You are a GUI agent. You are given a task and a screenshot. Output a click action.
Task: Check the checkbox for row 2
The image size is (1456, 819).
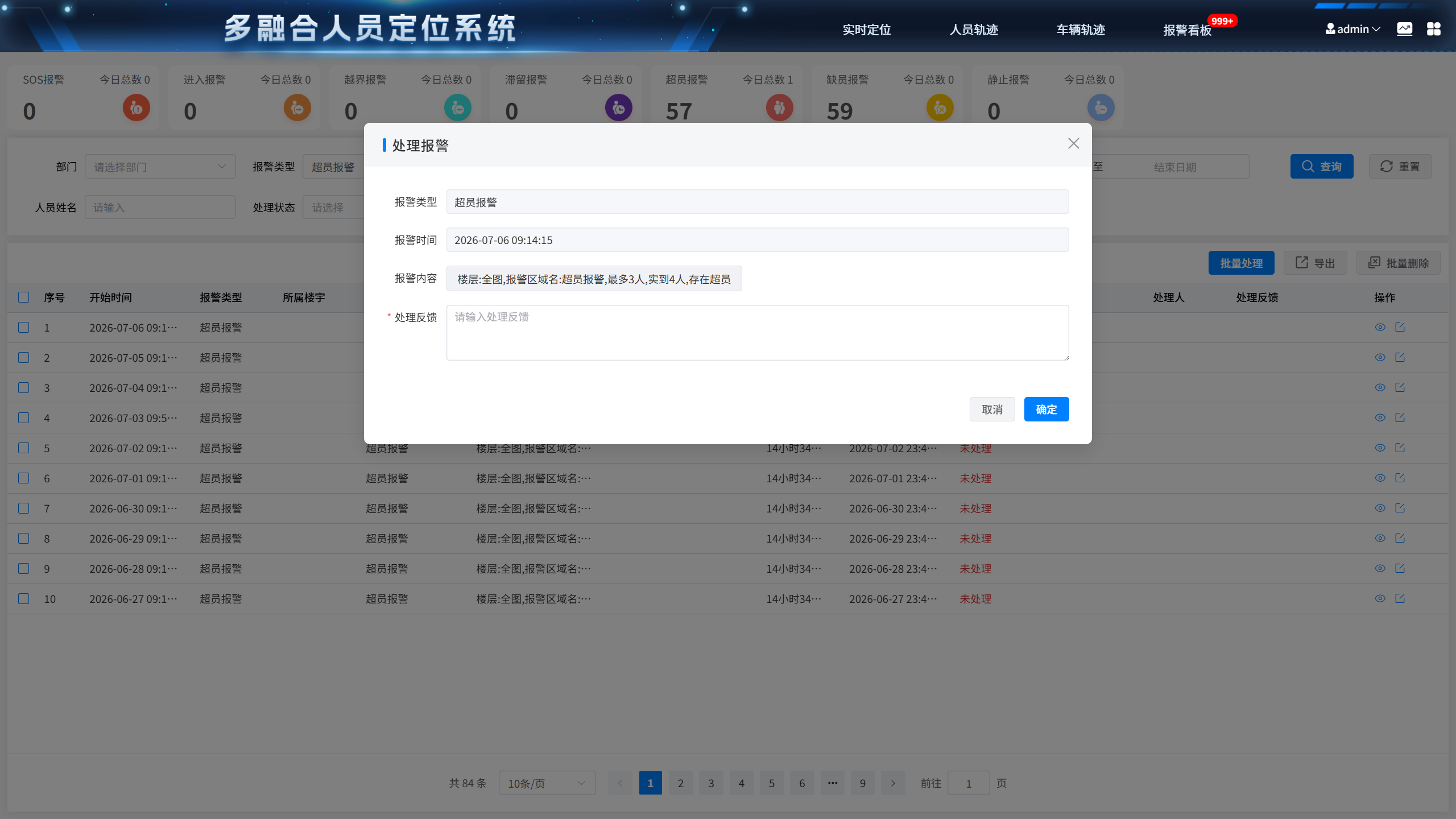(x=23, y=357)
